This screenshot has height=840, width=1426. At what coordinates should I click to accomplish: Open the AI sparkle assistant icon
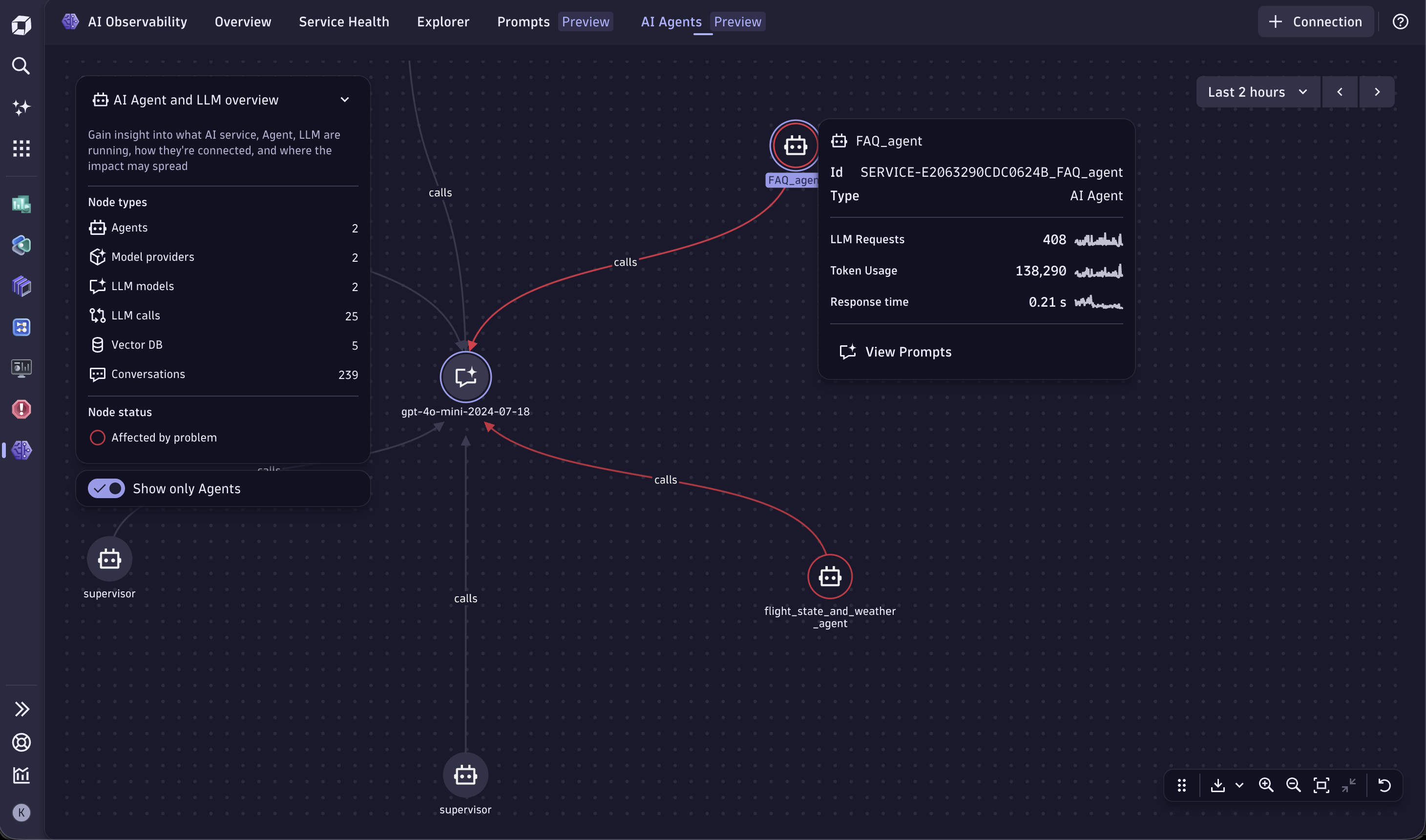click(21, 107)
